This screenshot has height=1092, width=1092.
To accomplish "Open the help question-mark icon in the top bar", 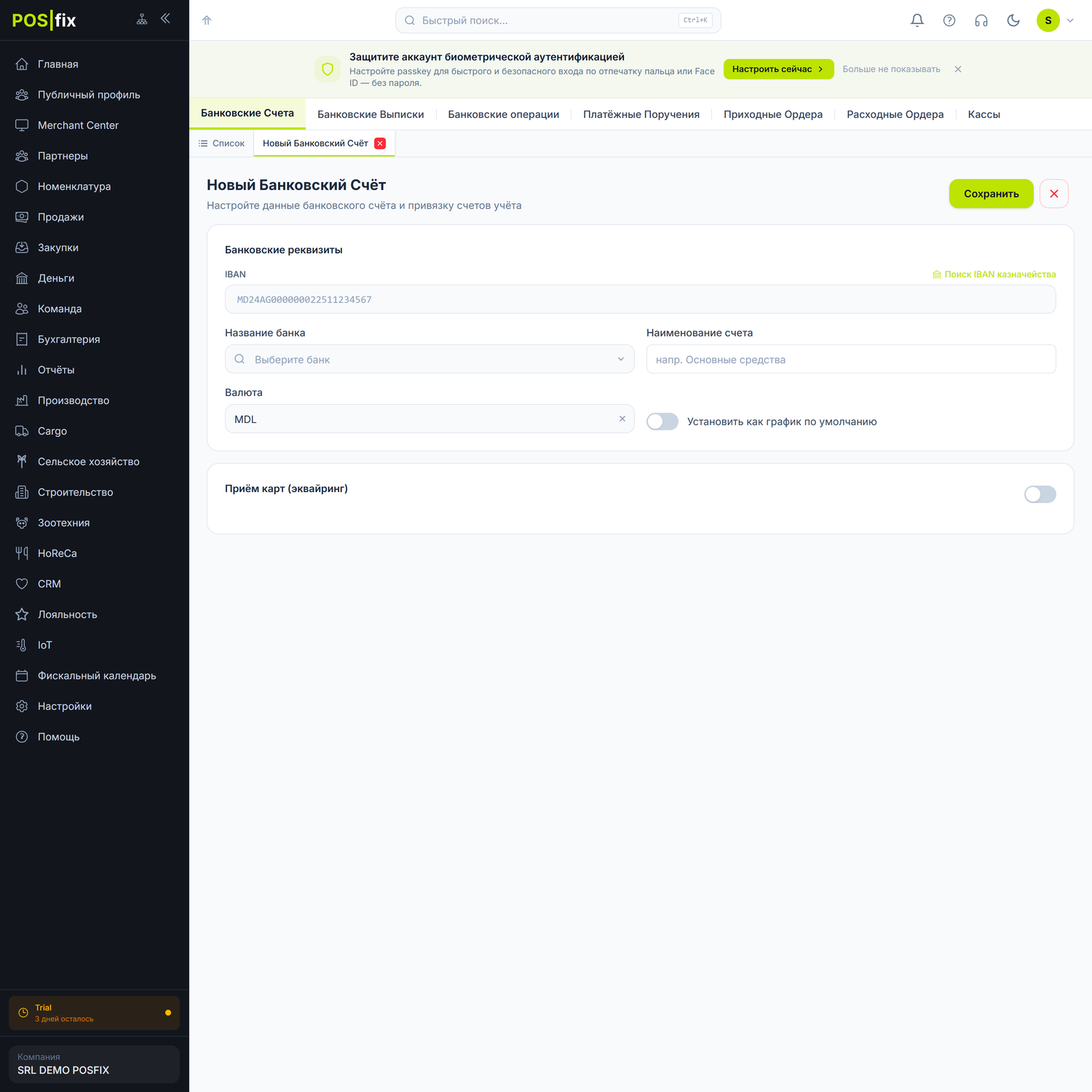I will (949, 20).
